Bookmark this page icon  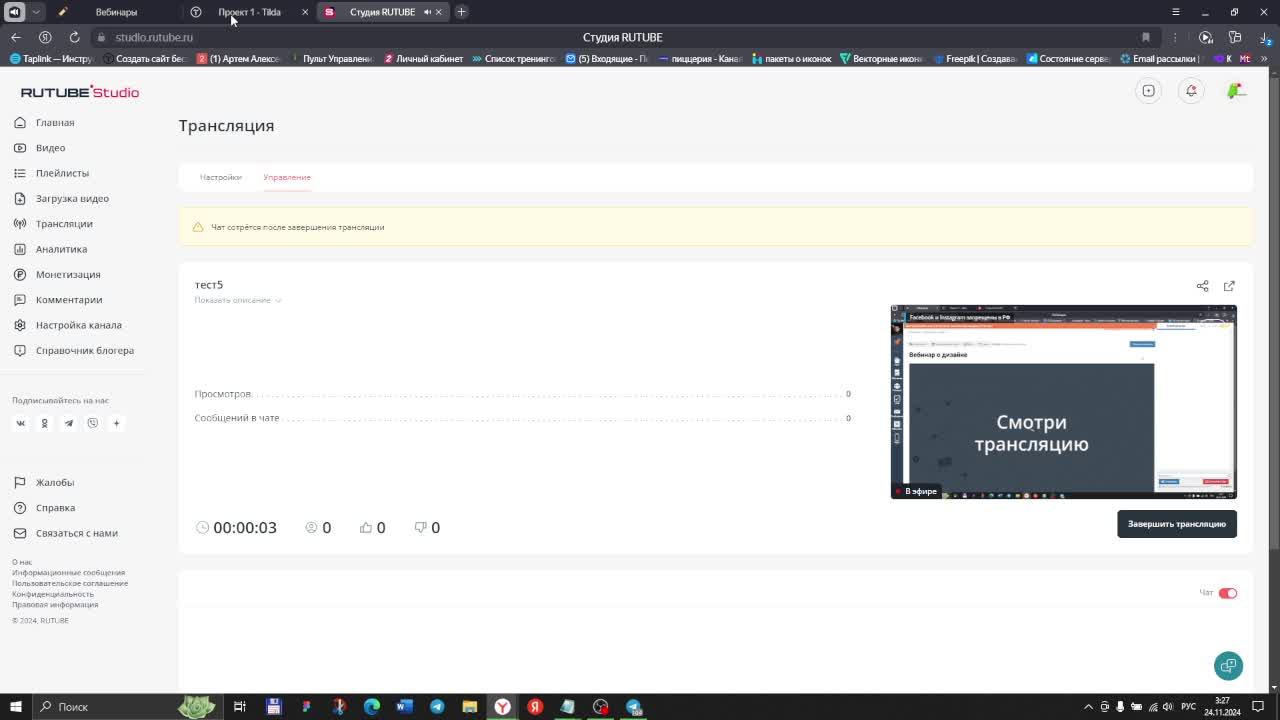[1146, 37]
